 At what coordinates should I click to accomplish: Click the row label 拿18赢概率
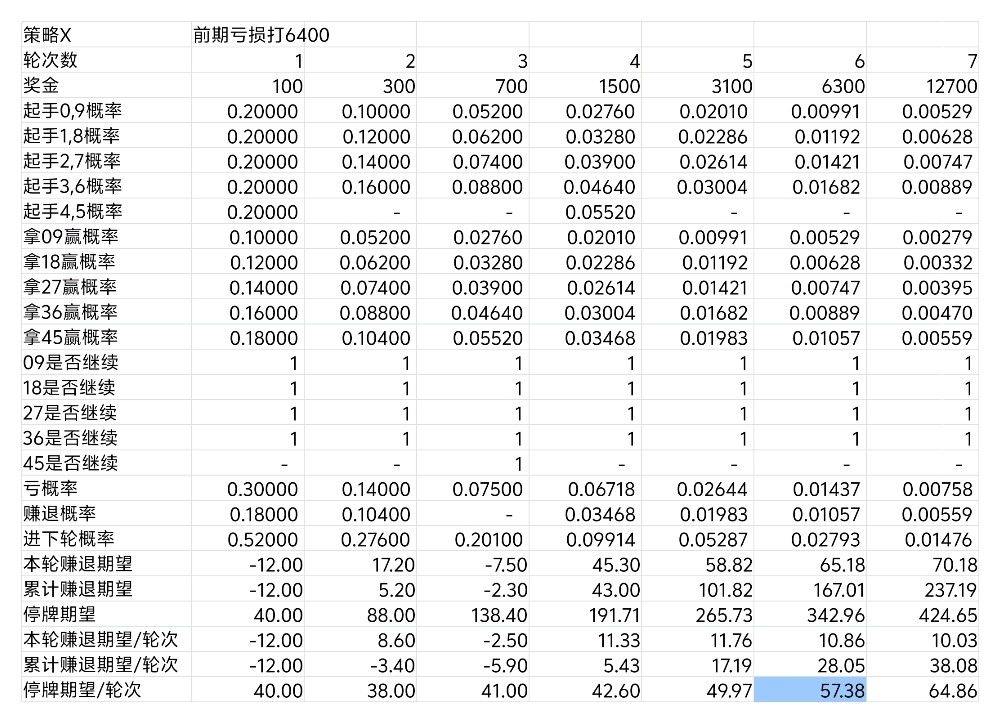click(x=69, y=262)
